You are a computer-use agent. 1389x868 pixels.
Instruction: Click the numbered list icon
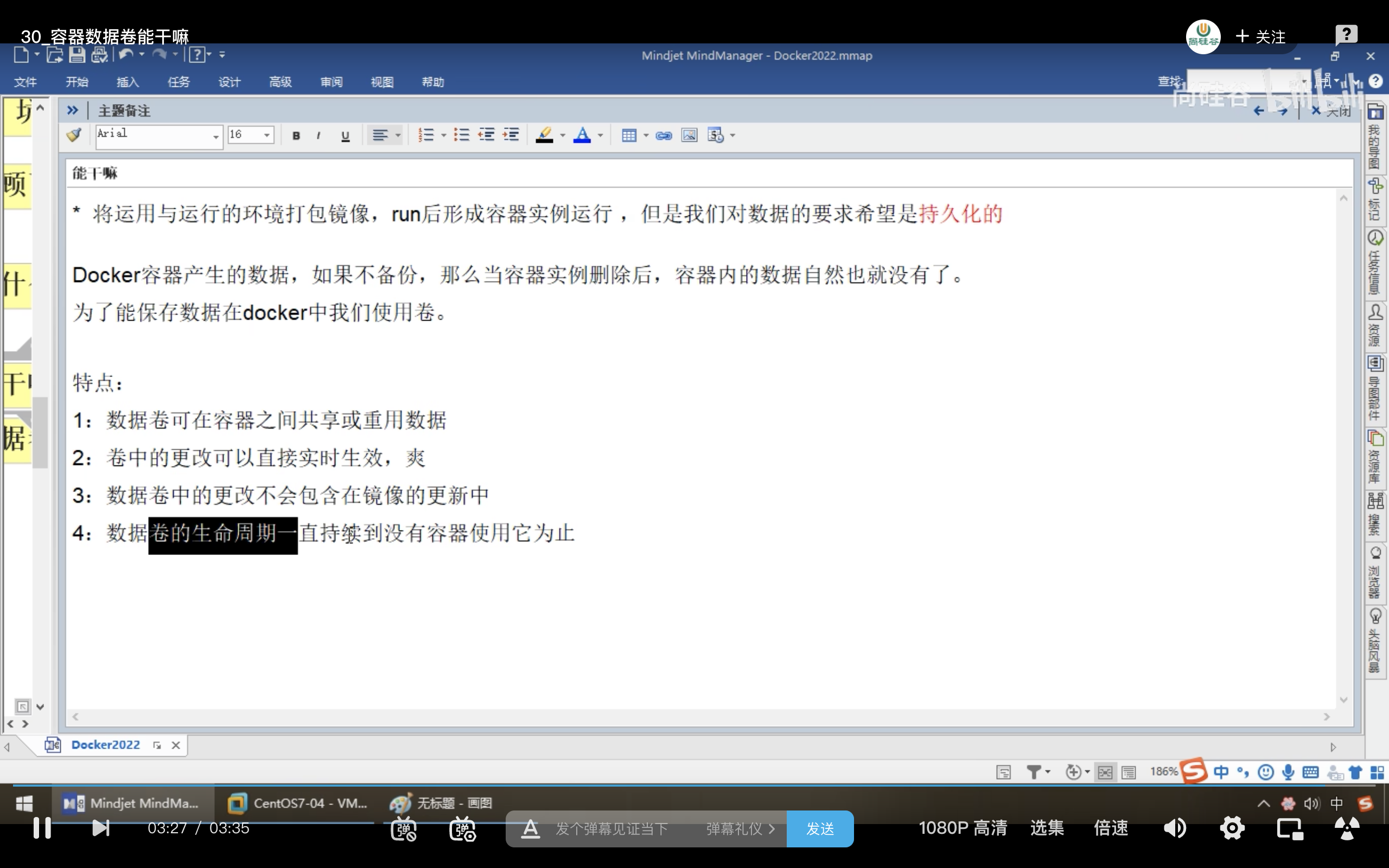tap(426, 136)
